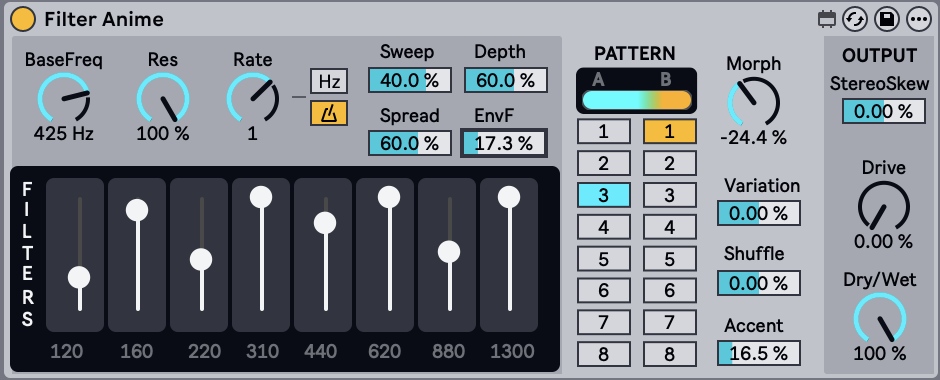Select pattern A slot 7
Viewport: 940px width, 380px height.
[604, 322]
